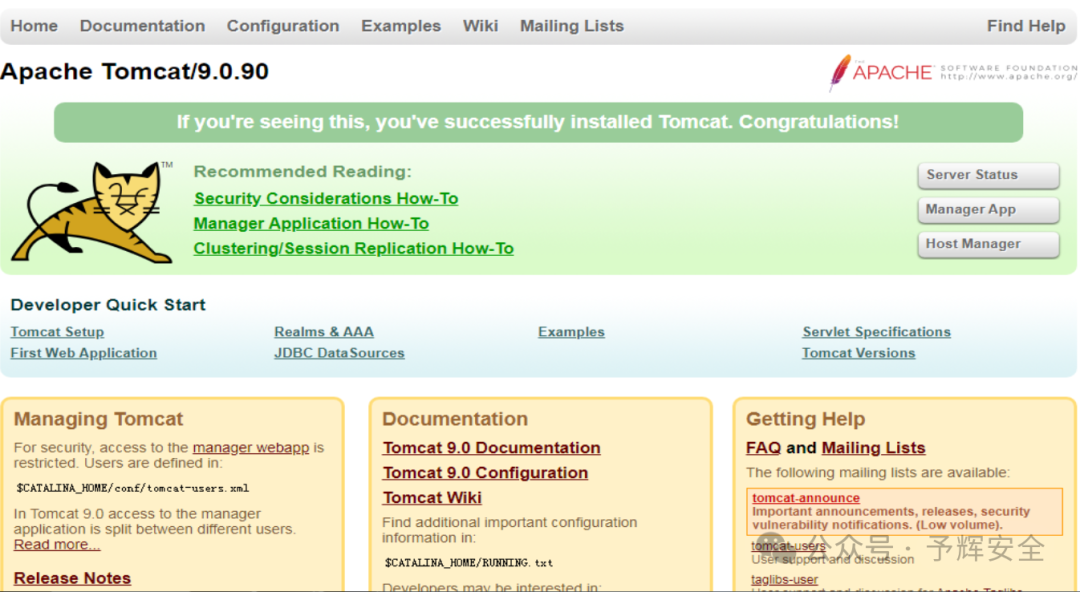This screenshot has height=592, width=1080.
Task: Open Tomcat 9.0 Documentation link
Action: point(491,448)
